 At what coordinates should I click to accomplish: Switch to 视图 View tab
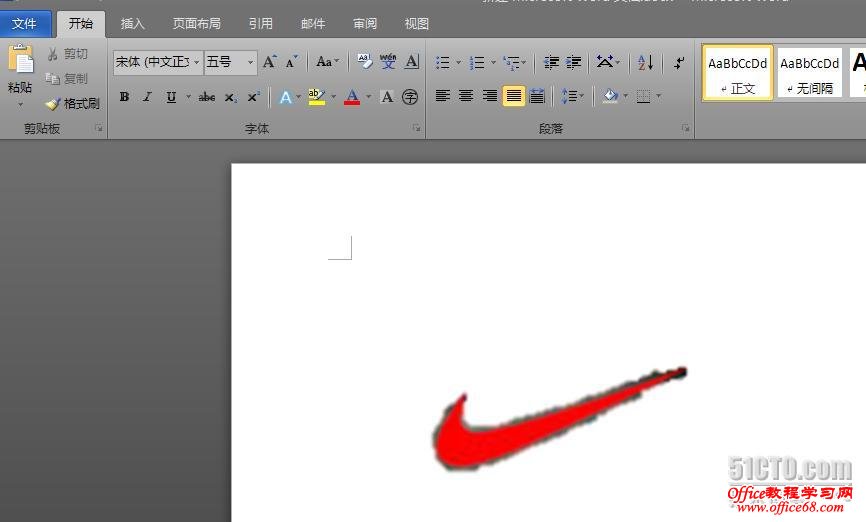(x=416, y=24)
